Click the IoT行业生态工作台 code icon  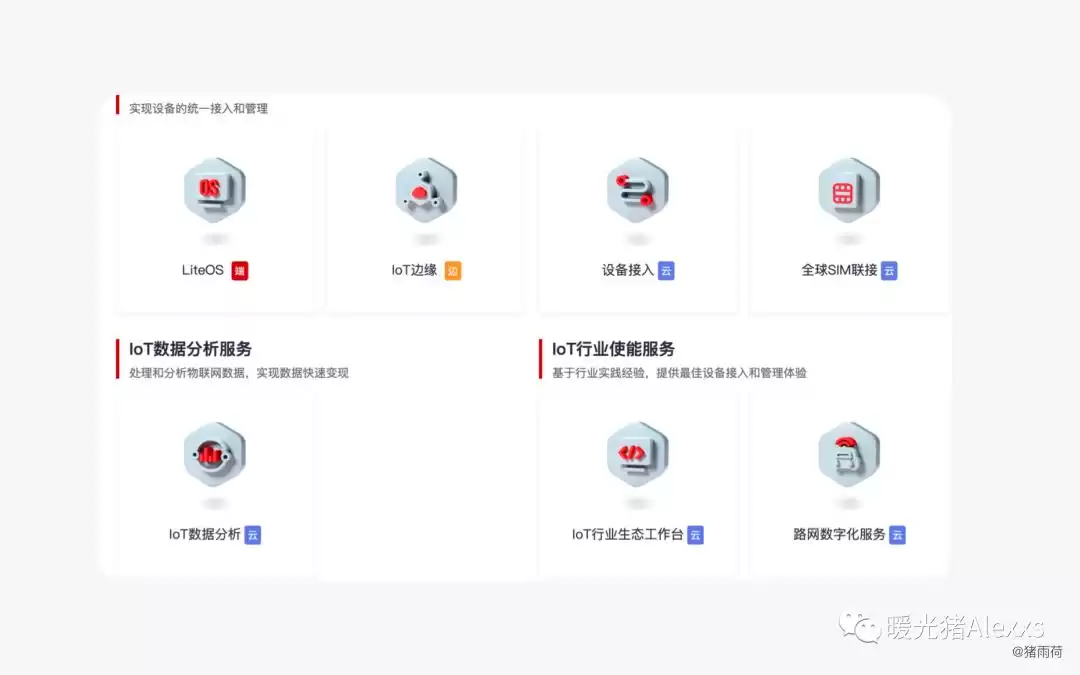tap(638, 455)
